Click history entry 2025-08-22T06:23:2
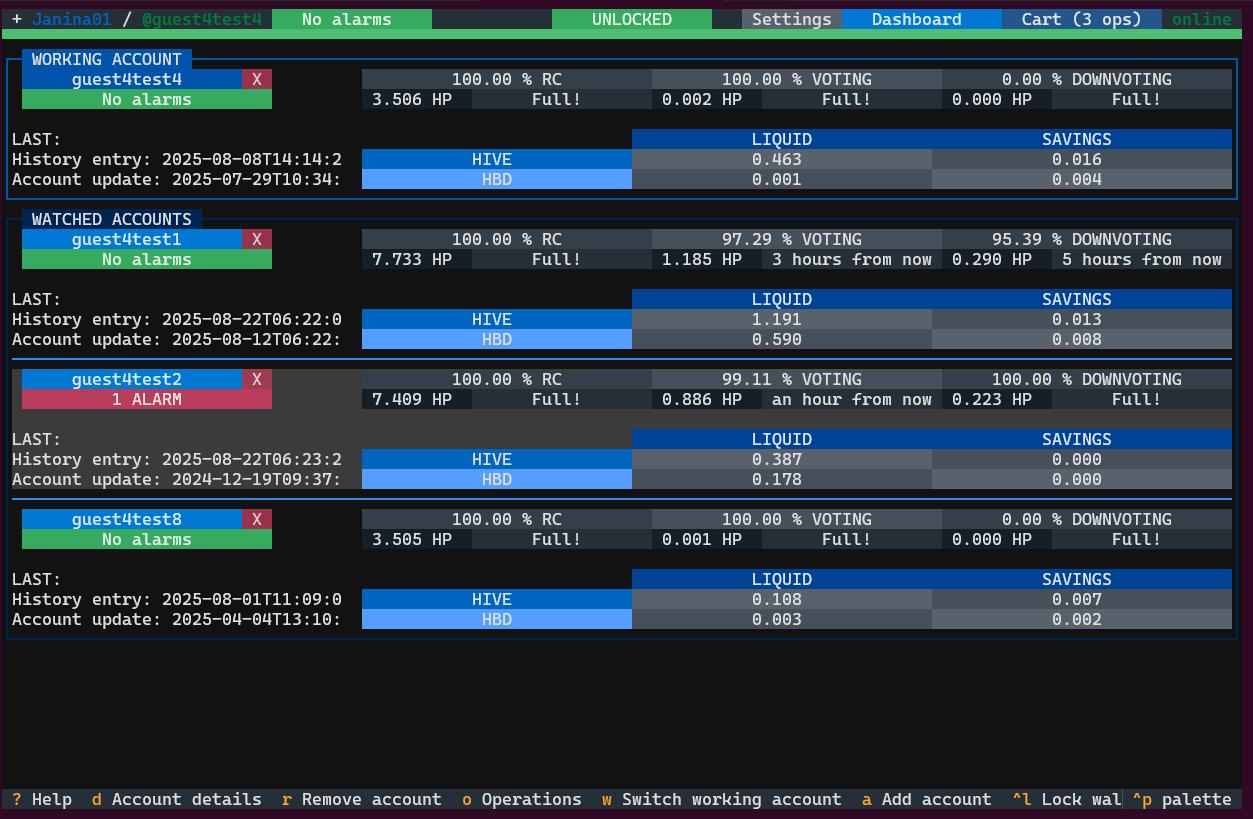 coord(177,459)
